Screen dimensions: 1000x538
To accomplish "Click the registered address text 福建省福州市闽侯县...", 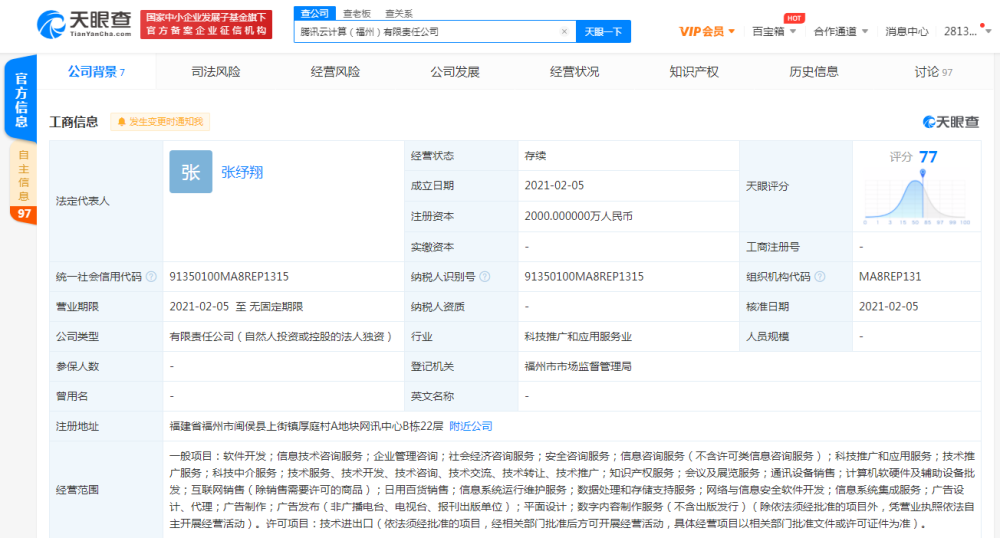I will coord(306,426).
